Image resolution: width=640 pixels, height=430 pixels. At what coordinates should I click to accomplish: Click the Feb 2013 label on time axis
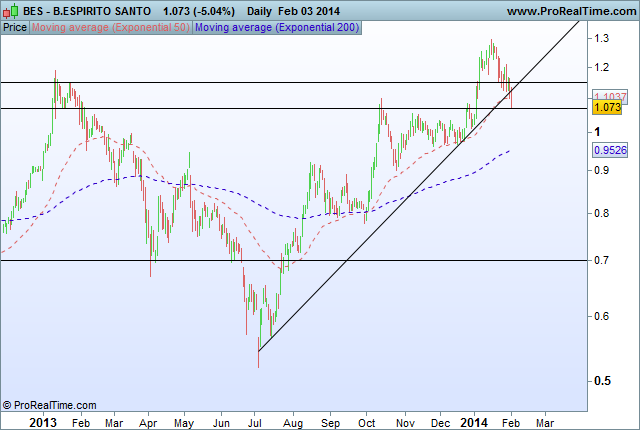pos(80,423)
